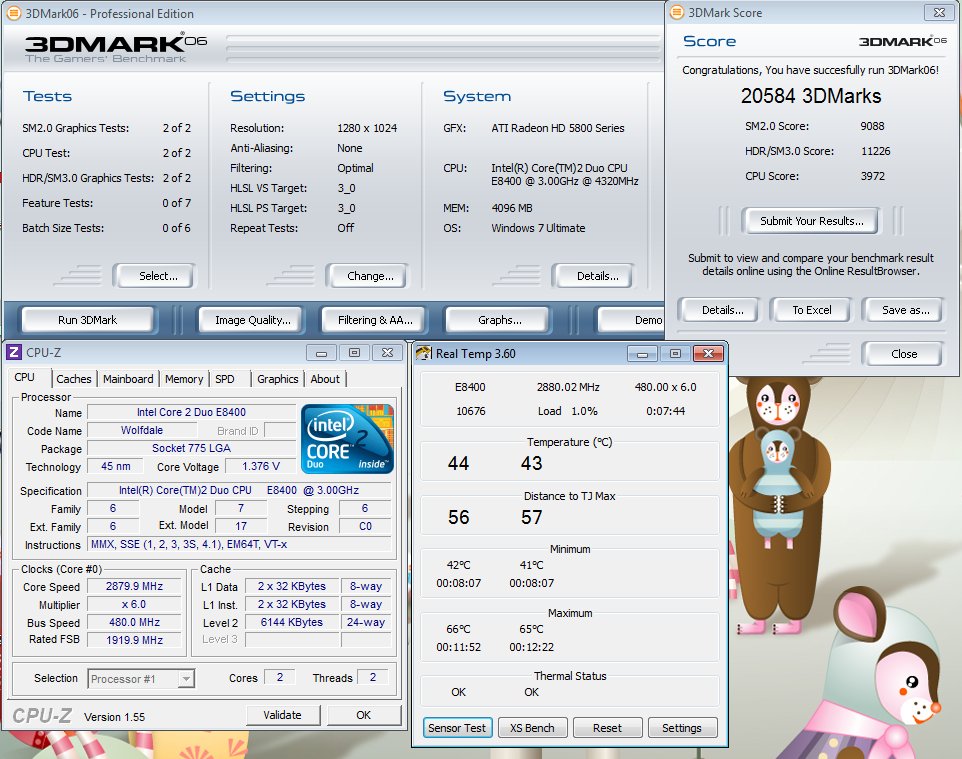This screenshot has height=759, width=962.
Task: Click the Minimum temperature 42°C reading
Action: tap(458, 565)
